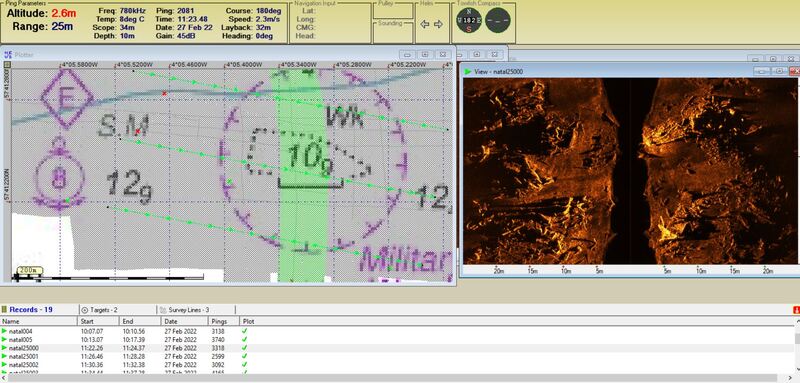Sort records by End column header
800x383 pixels.
(x=140, y=321)
